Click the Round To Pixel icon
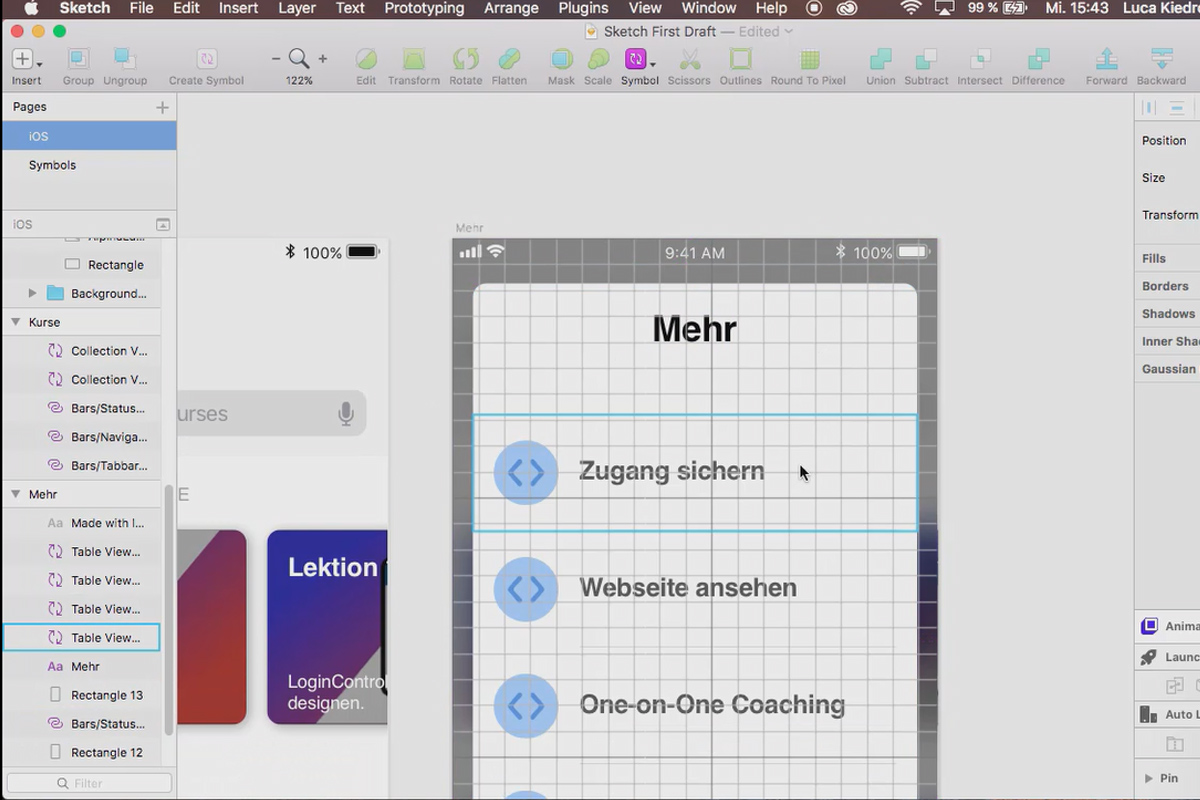1200x800 pixels. click(x=809, y=59)
